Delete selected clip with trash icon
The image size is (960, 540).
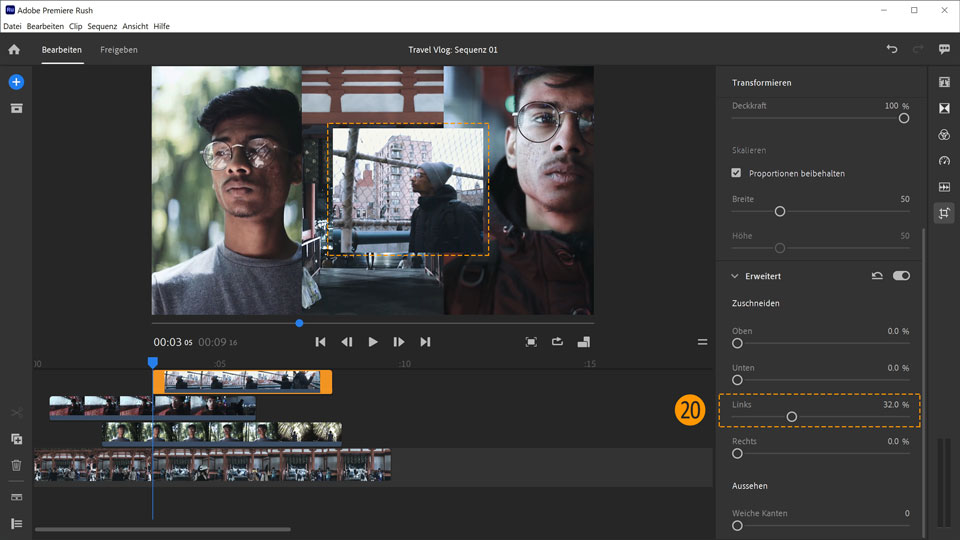tap(16, 465)
